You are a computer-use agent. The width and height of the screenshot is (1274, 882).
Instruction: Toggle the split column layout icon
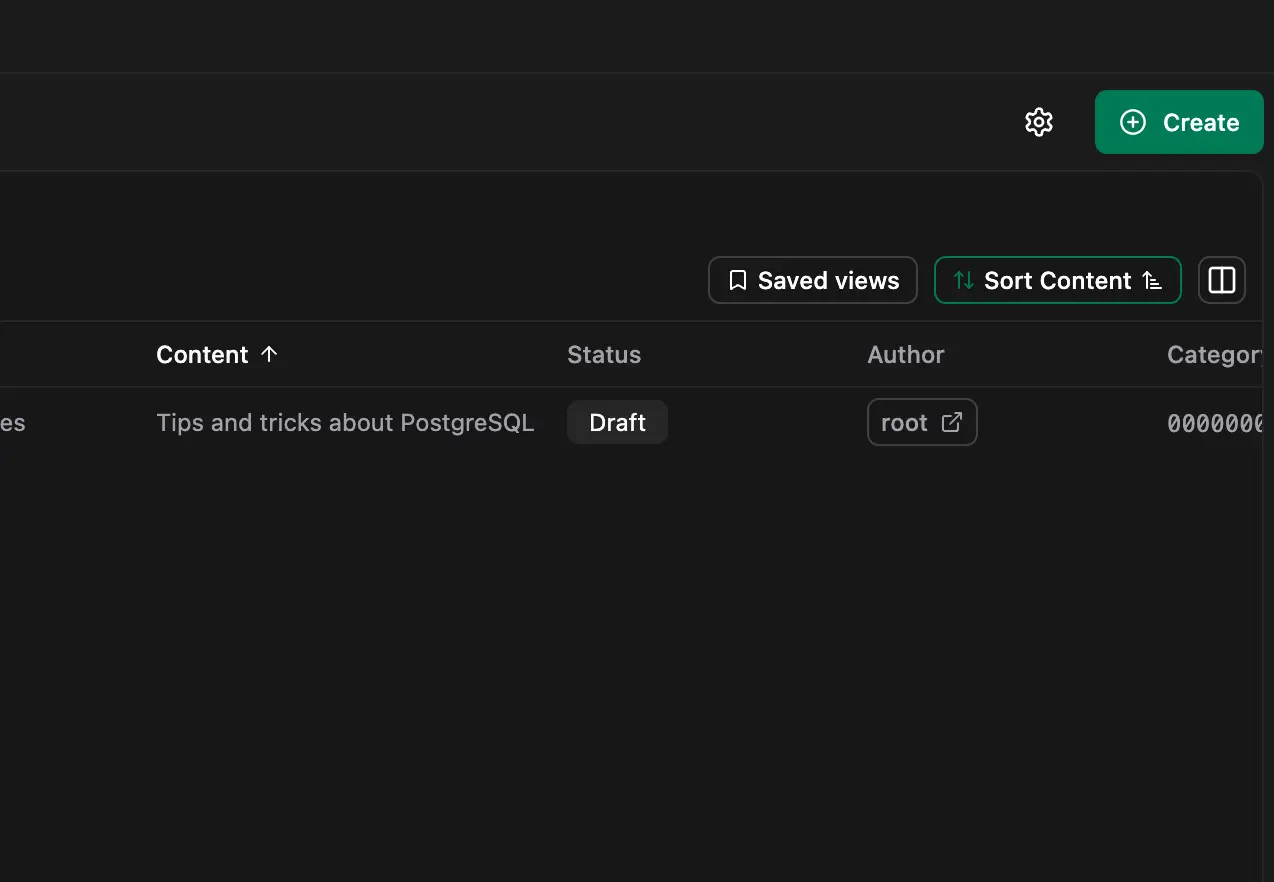tap(1221, 280)
